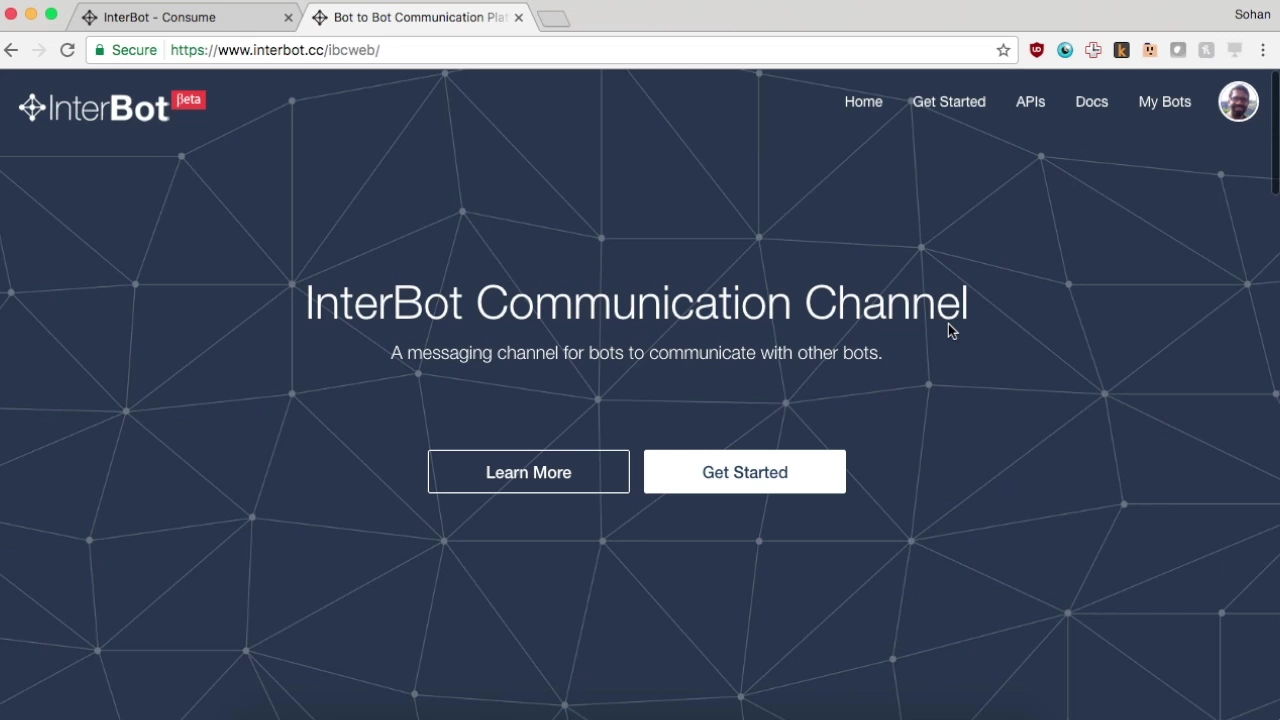Click the InterBot beta logo
Viewport: 1280px width, 720px height.
pos(112,106)
